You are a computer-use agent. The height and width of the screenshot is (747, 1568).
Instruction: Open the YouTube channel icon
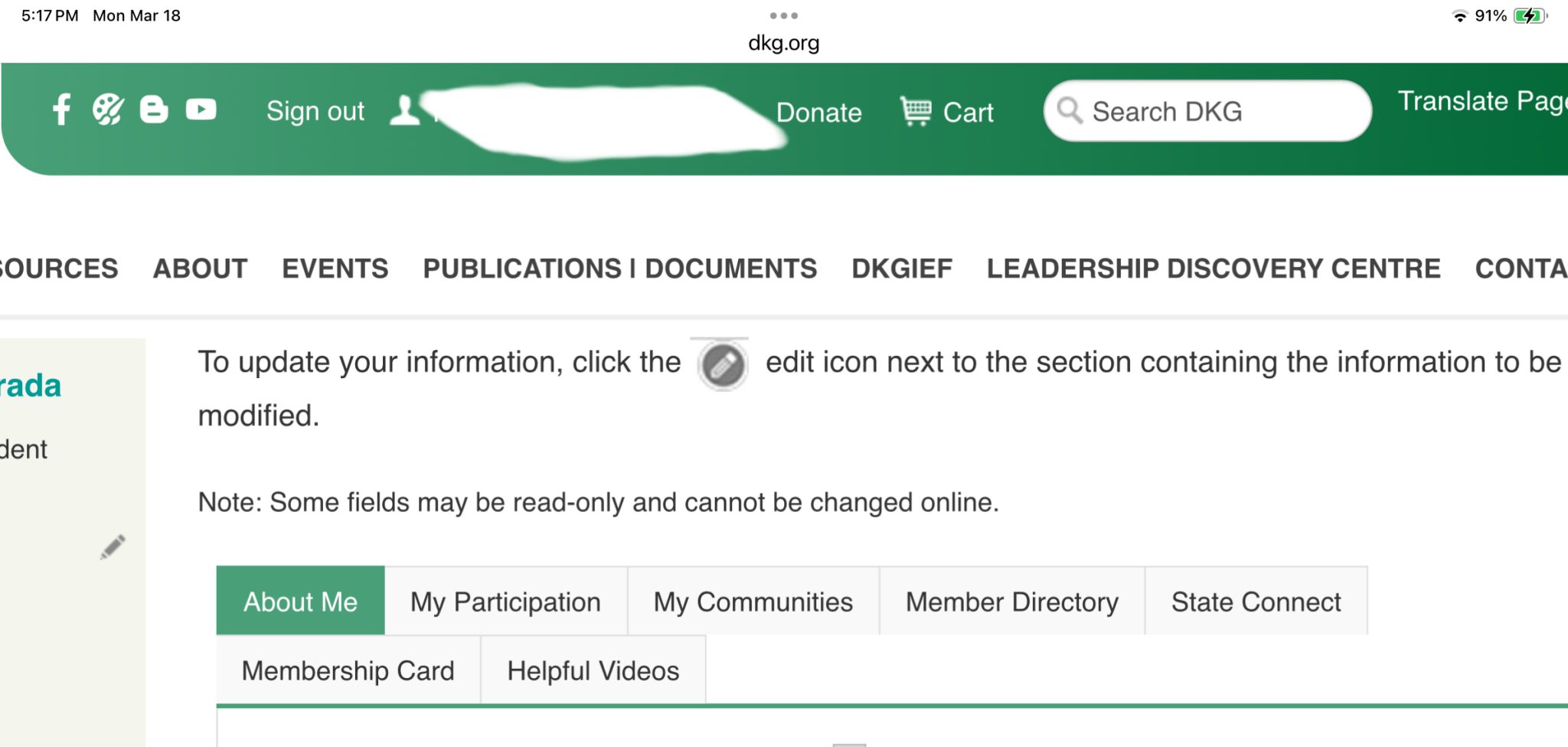coord(201,109)
